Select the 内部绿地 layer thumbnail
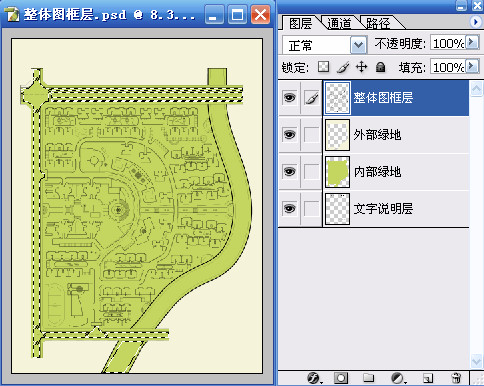Screen dimensions: 484x386 337,172
